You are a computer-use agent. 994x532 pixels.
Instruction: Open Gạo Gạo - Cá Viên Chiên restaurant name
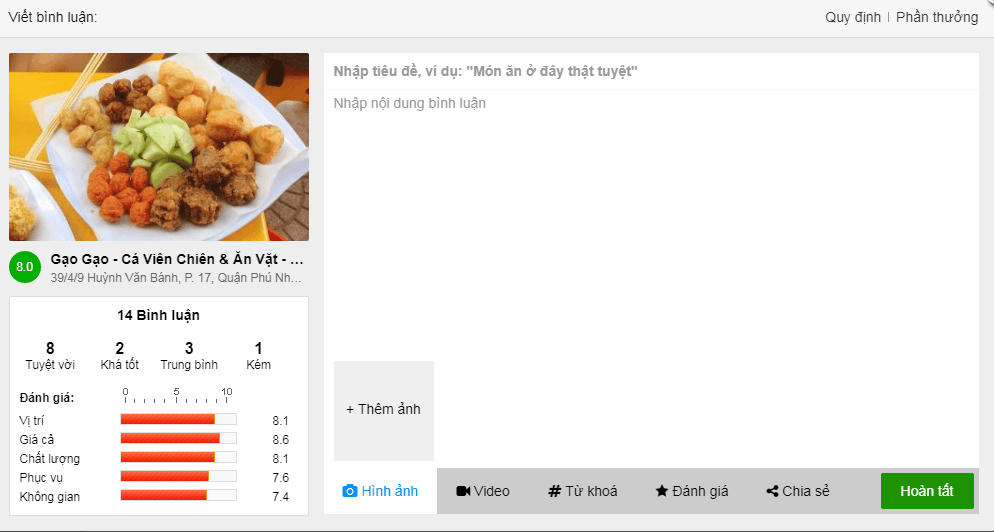(x=177, y=259)
